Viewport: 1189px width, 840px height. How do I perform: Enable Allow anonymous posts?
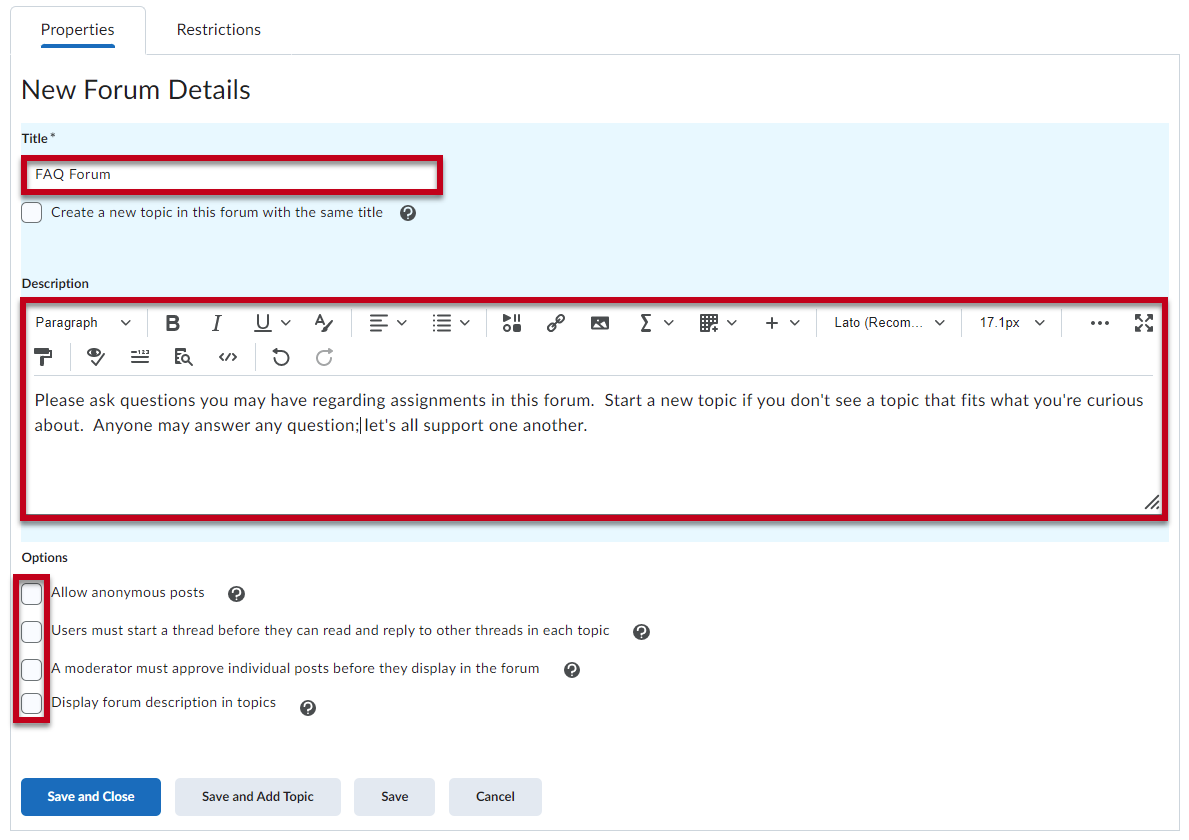point(32,594)
